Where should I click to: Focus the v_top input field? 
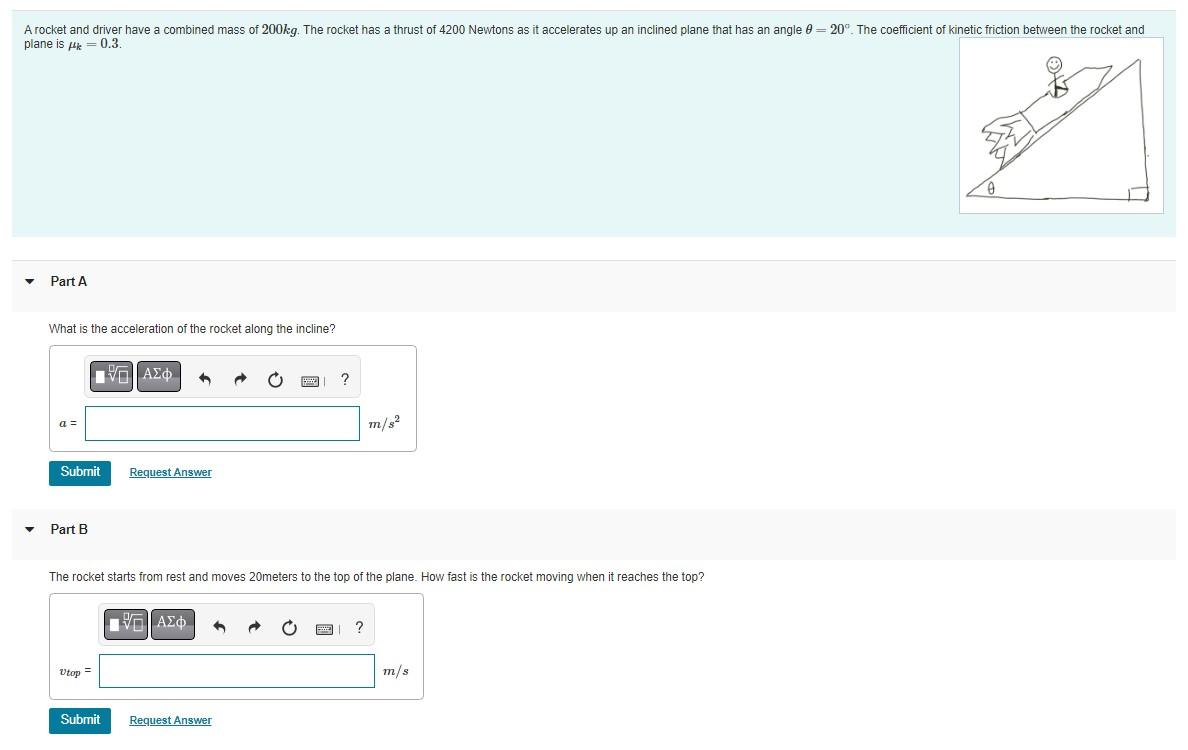[236, 671]
